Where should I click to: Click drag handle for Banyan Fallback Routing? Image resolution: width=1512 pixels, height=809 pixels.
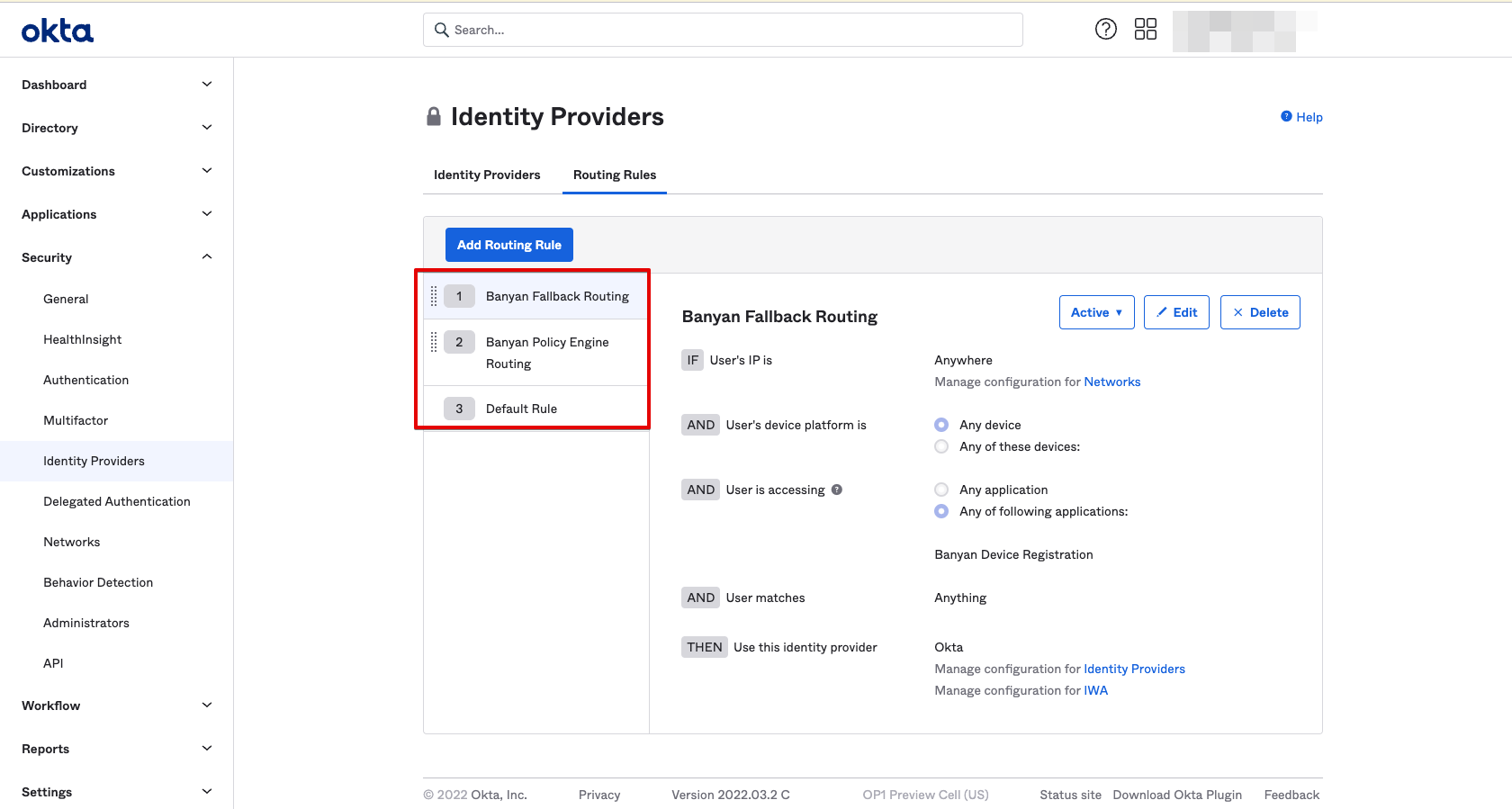tap(434, 296)
